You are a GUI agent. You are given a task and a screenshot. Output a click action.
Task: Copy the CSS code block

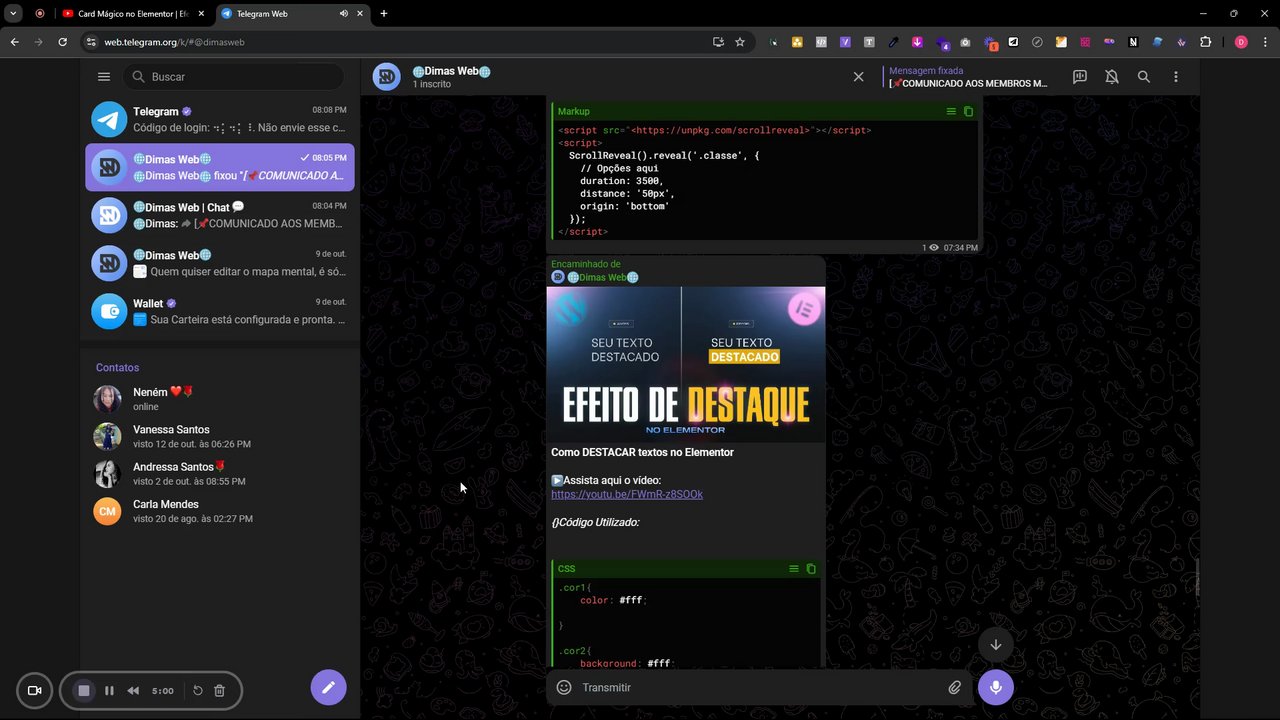(811, 569)
